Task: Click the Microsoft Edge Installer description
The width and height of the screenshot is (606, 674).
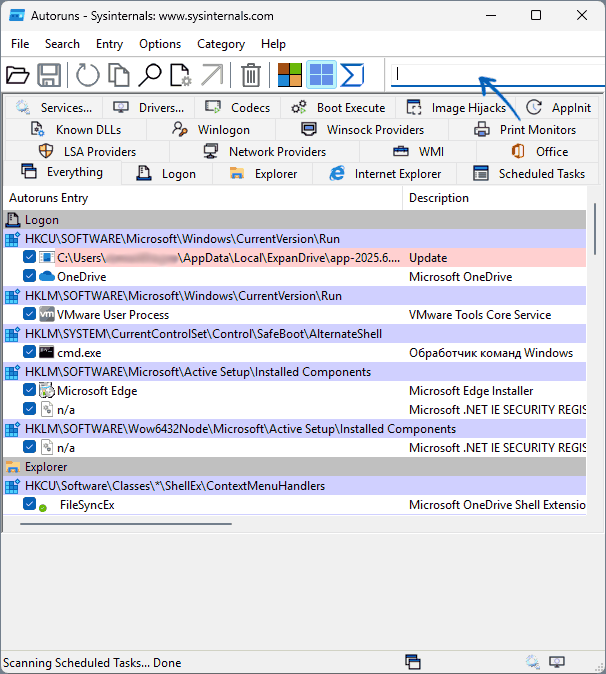Action: [x=471, y=391]
